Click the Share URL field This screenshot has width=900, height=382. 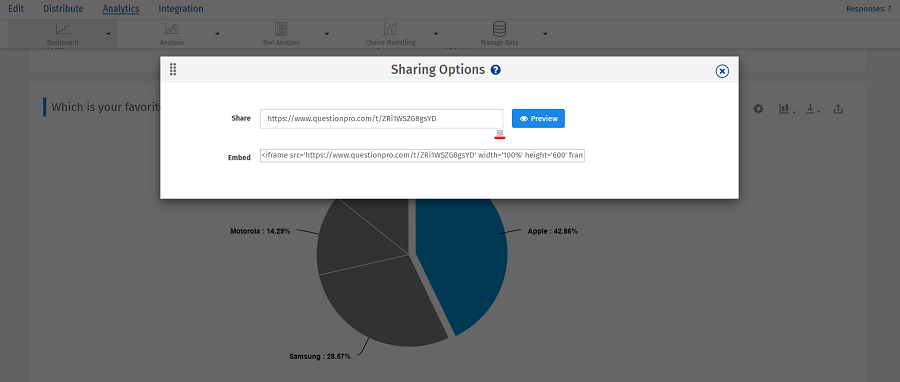381,119
